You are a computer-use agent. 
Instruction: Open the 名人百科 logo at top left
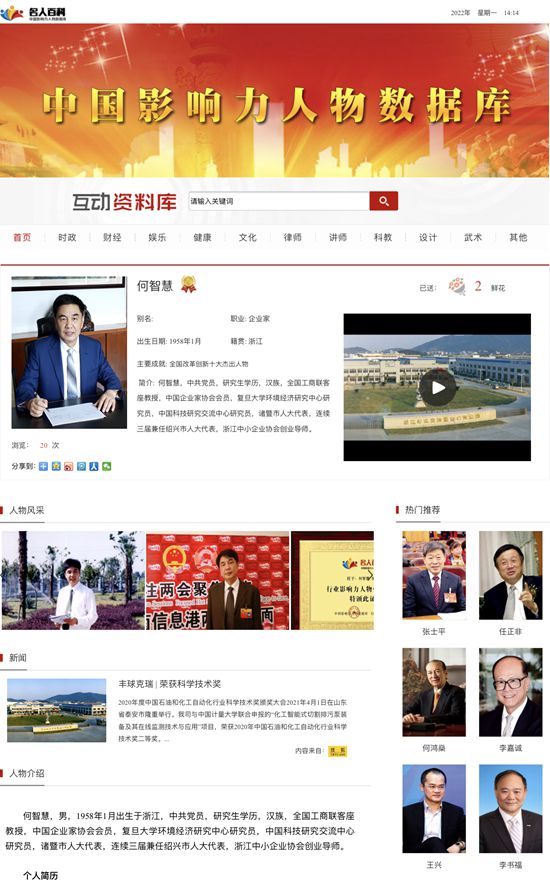coord(34,12)
